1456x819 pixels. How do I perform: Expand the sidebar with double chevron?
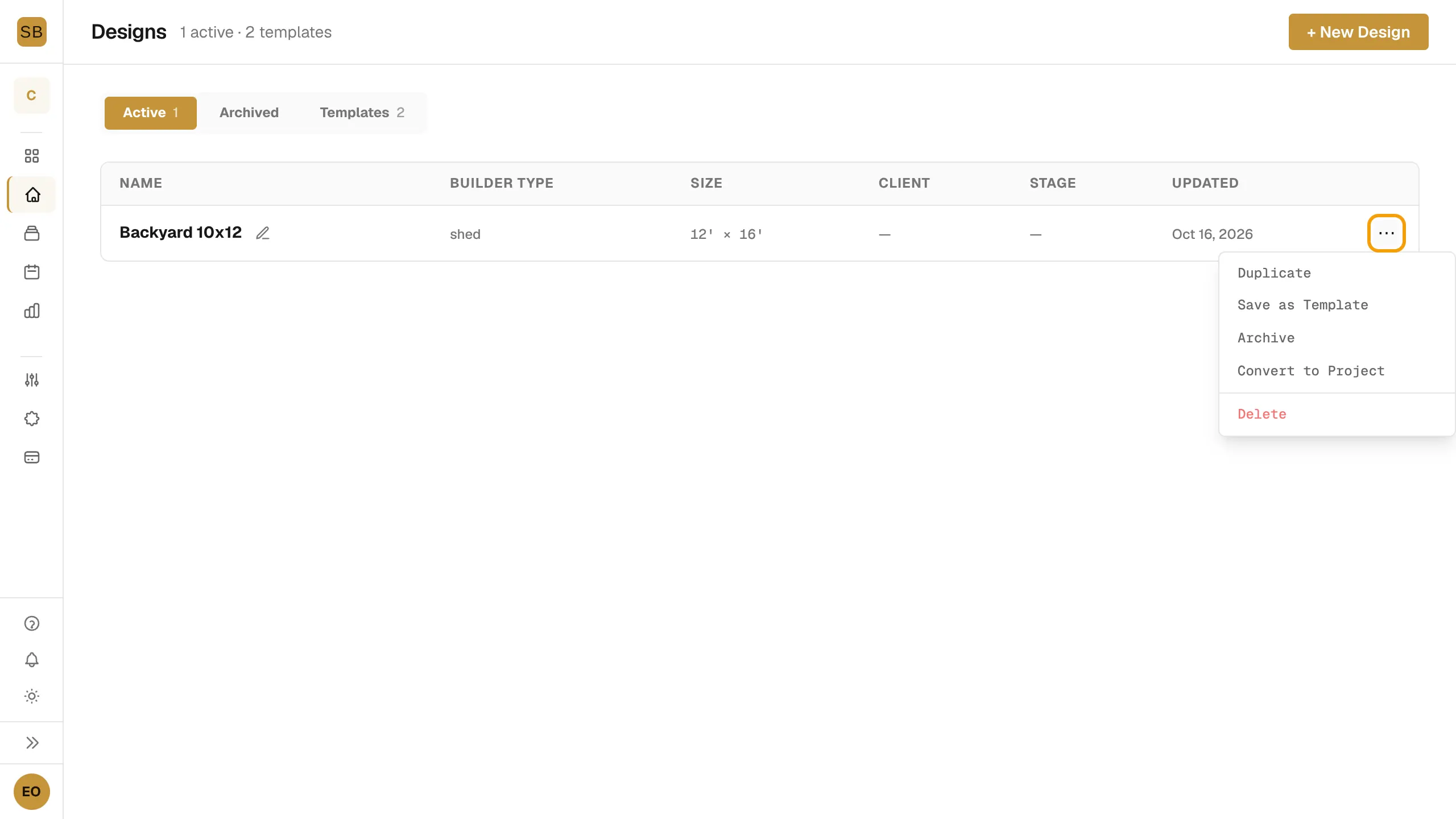click(x=32, y=743)
